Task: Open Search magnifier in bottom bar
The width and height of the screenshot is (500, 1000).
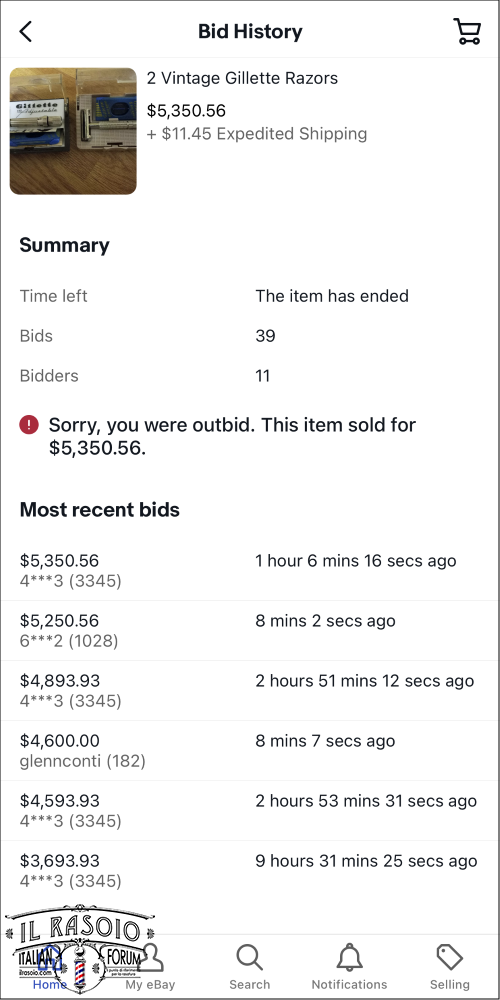Action: tap(249, 958)
